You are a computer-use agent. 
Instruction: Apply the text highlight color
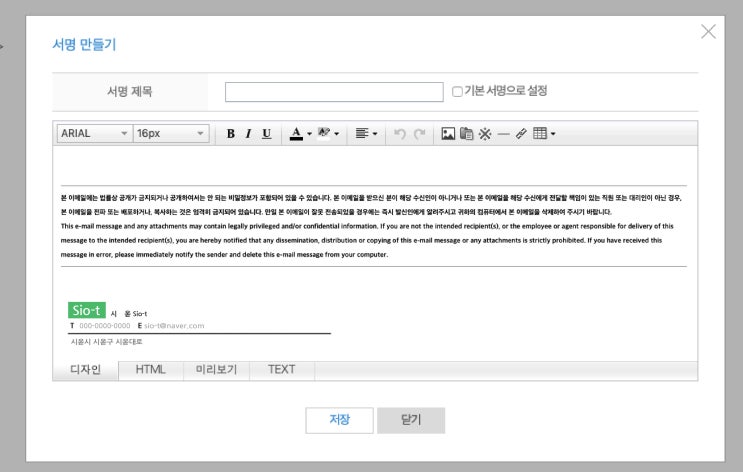pos(324,134)
